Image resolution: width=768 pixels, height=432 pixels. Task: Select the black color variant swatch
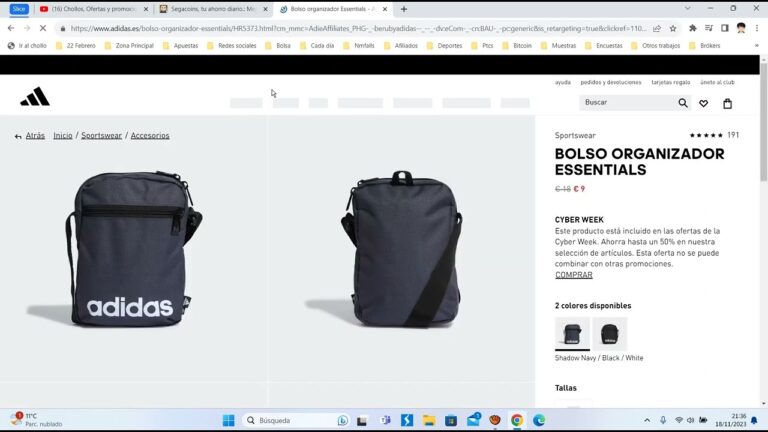(x=610, y=334)
